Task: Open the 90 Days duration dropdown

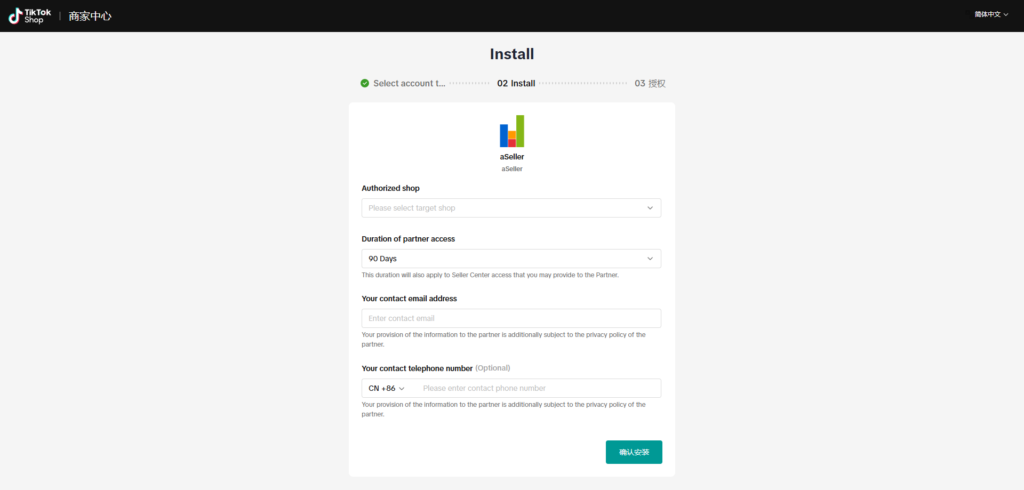Action: 511,259
